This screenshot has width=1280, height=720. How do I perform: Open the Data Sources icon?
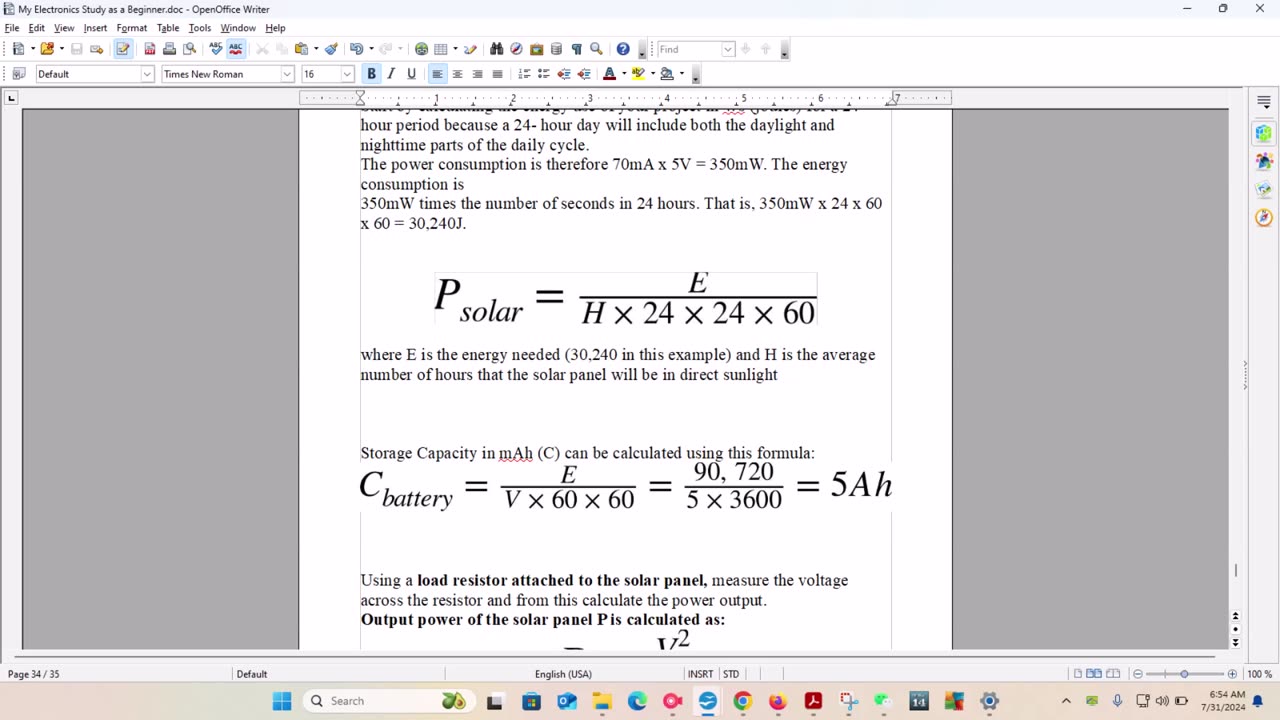point(556,49)
